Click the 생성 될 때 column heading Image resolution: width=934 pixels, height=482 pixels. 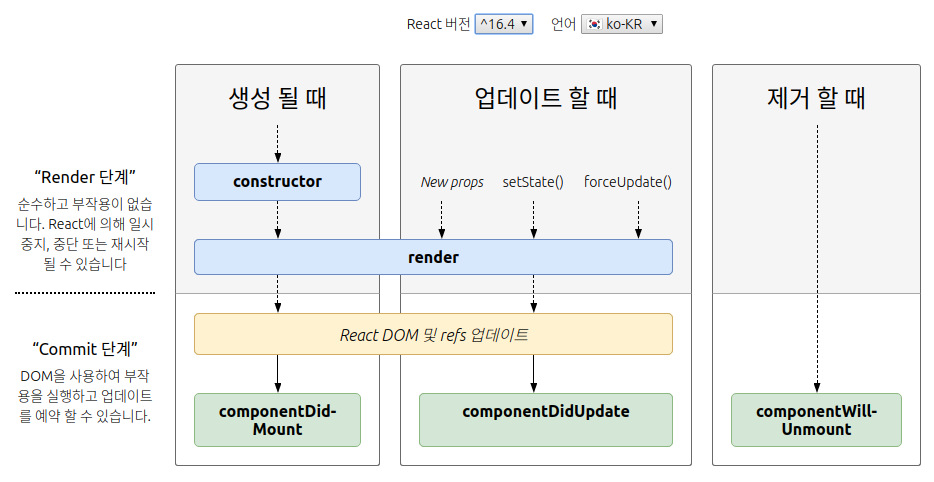click(278, 98)
